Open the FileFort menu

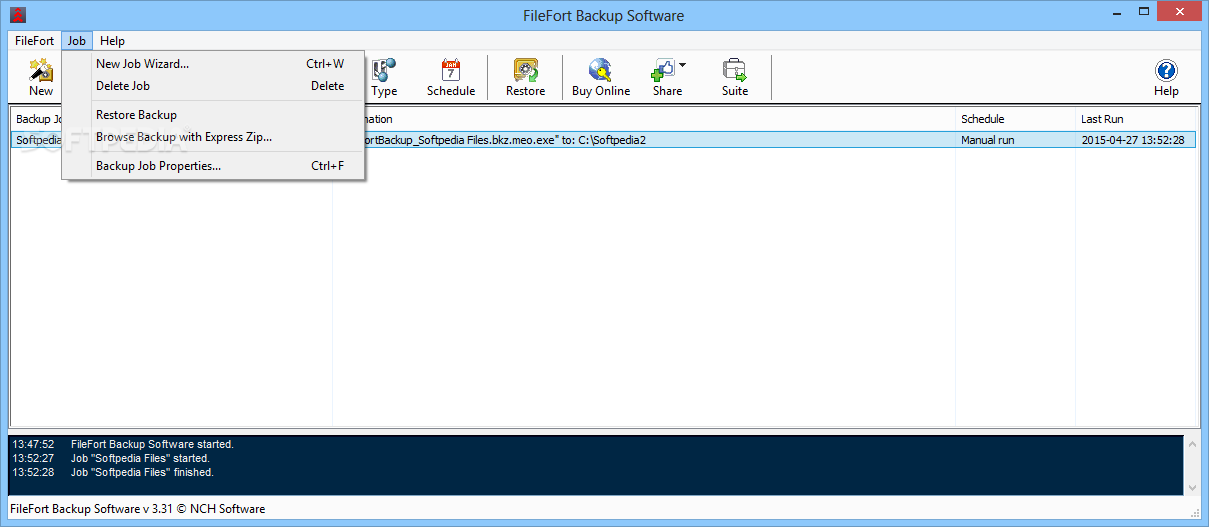point(35,41)
